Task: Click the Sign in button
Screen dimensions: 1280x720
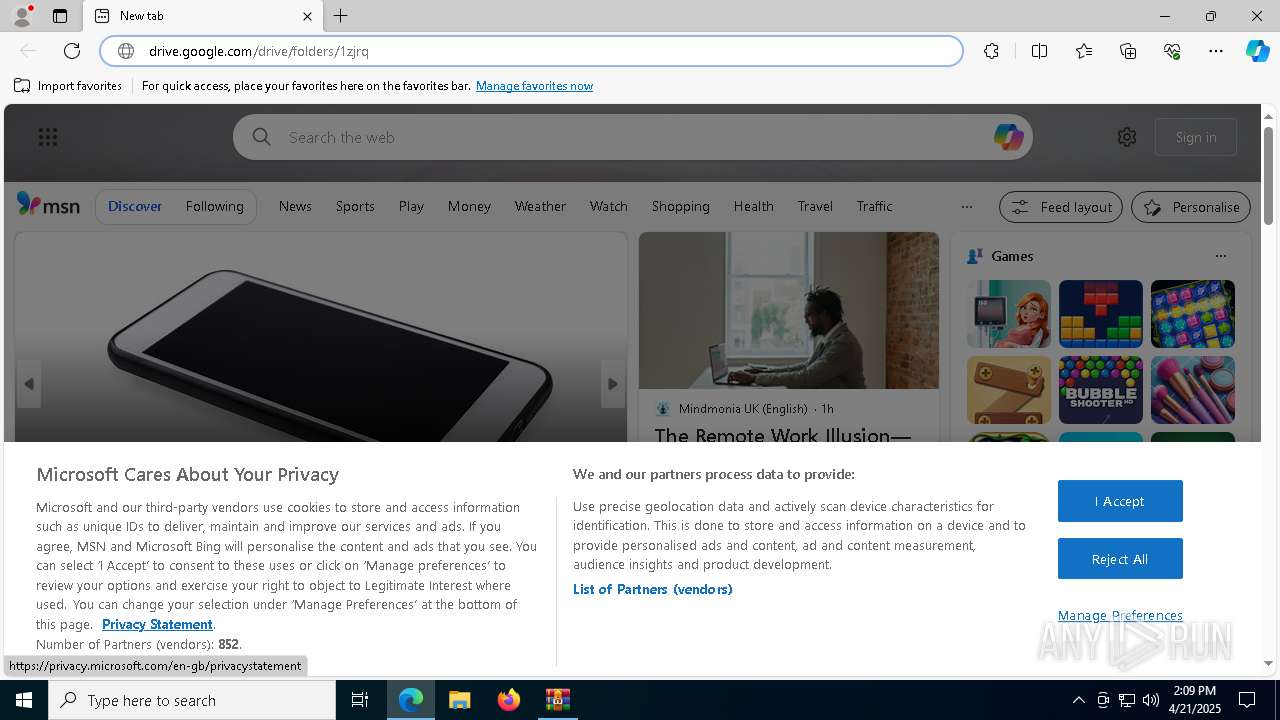Action: tap(1196, 137)
